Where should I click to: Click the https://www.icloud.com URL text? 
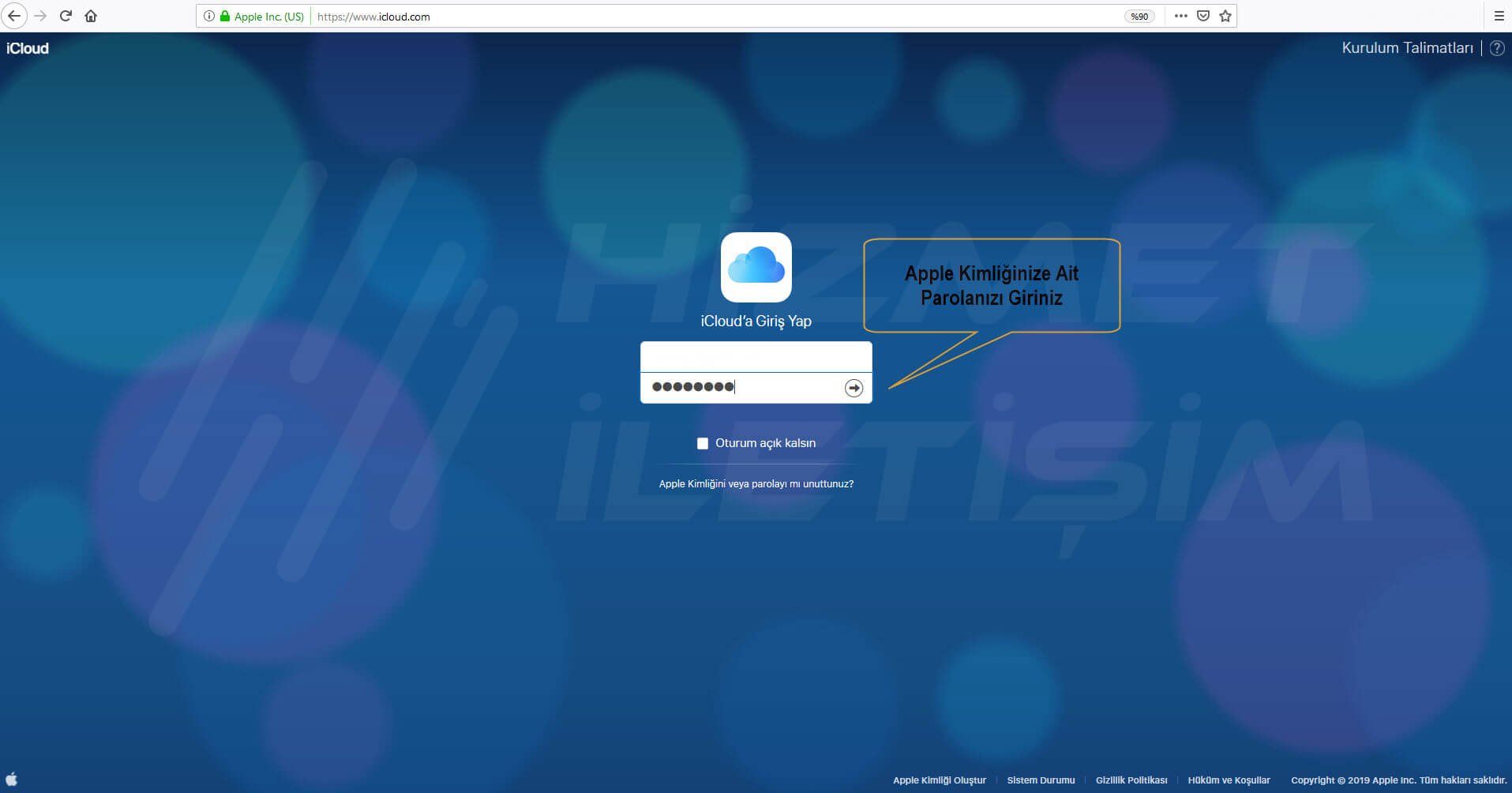coord(373,17)
